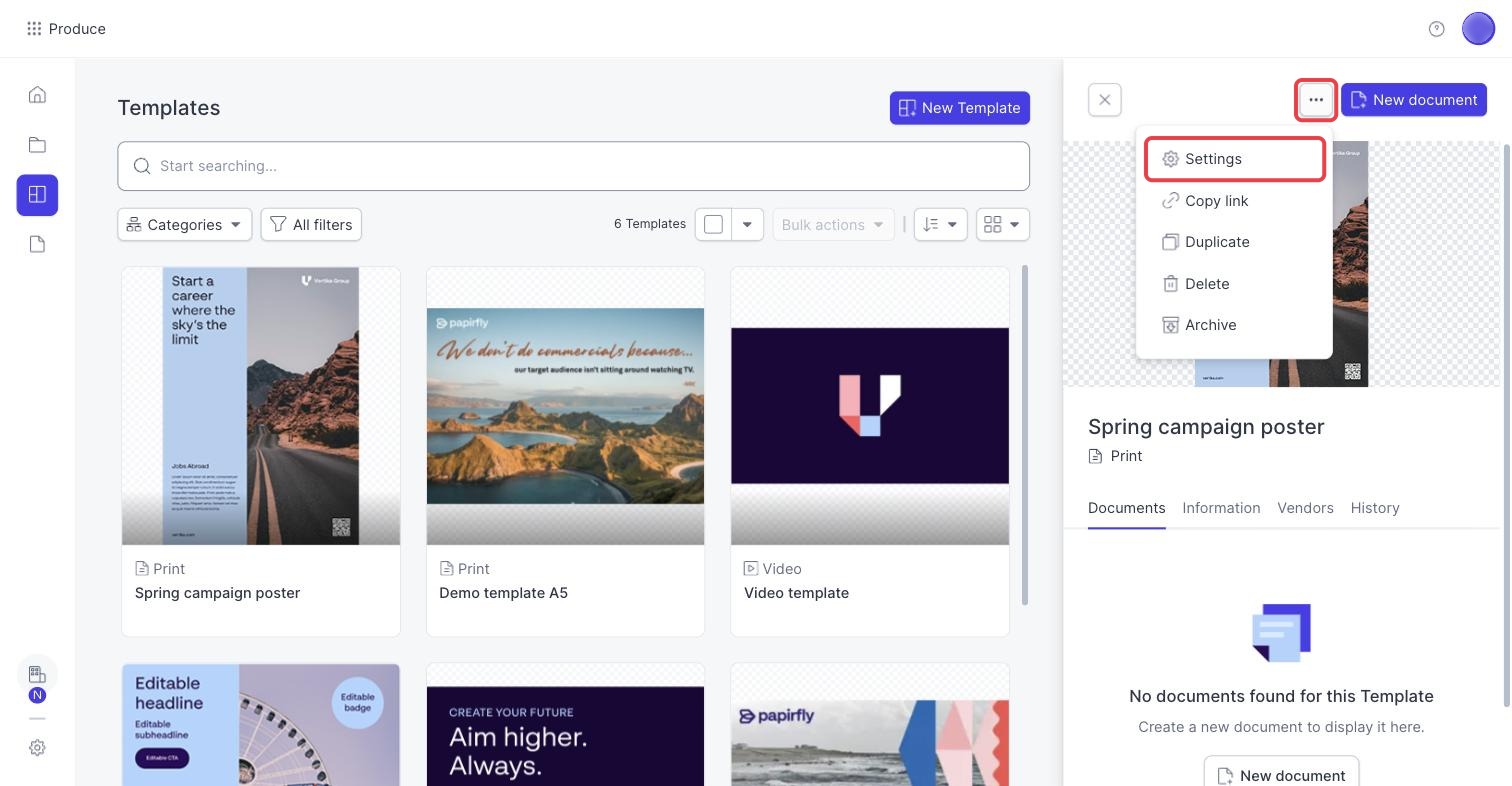The width and height of the screenshot is (1512, 786).
Task: Close the template details panel
Action: 1105,100
